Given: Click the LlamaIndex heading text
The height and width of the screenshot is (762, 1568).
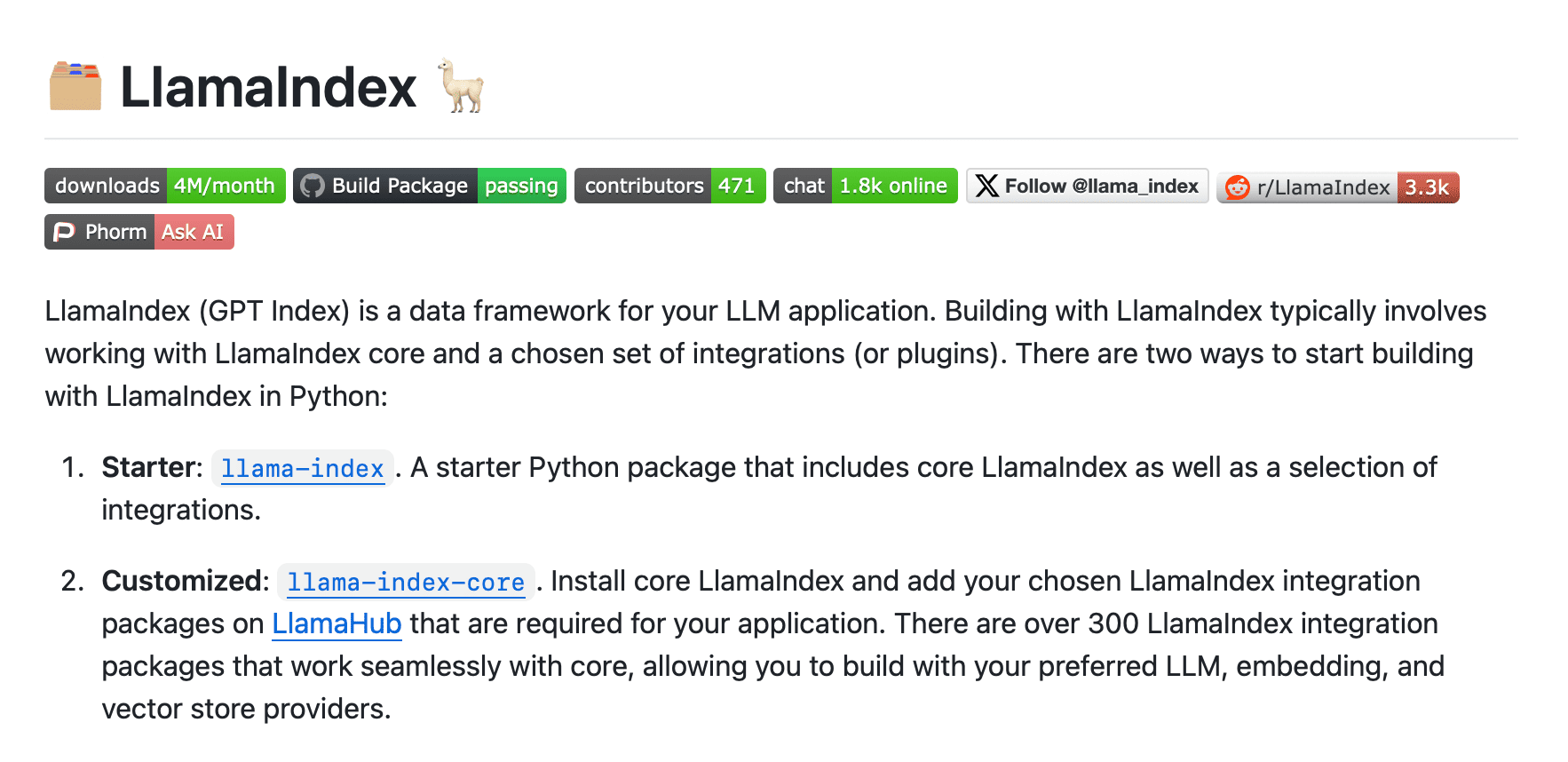Looking at the screenshot, I should [x=268, y=87].
